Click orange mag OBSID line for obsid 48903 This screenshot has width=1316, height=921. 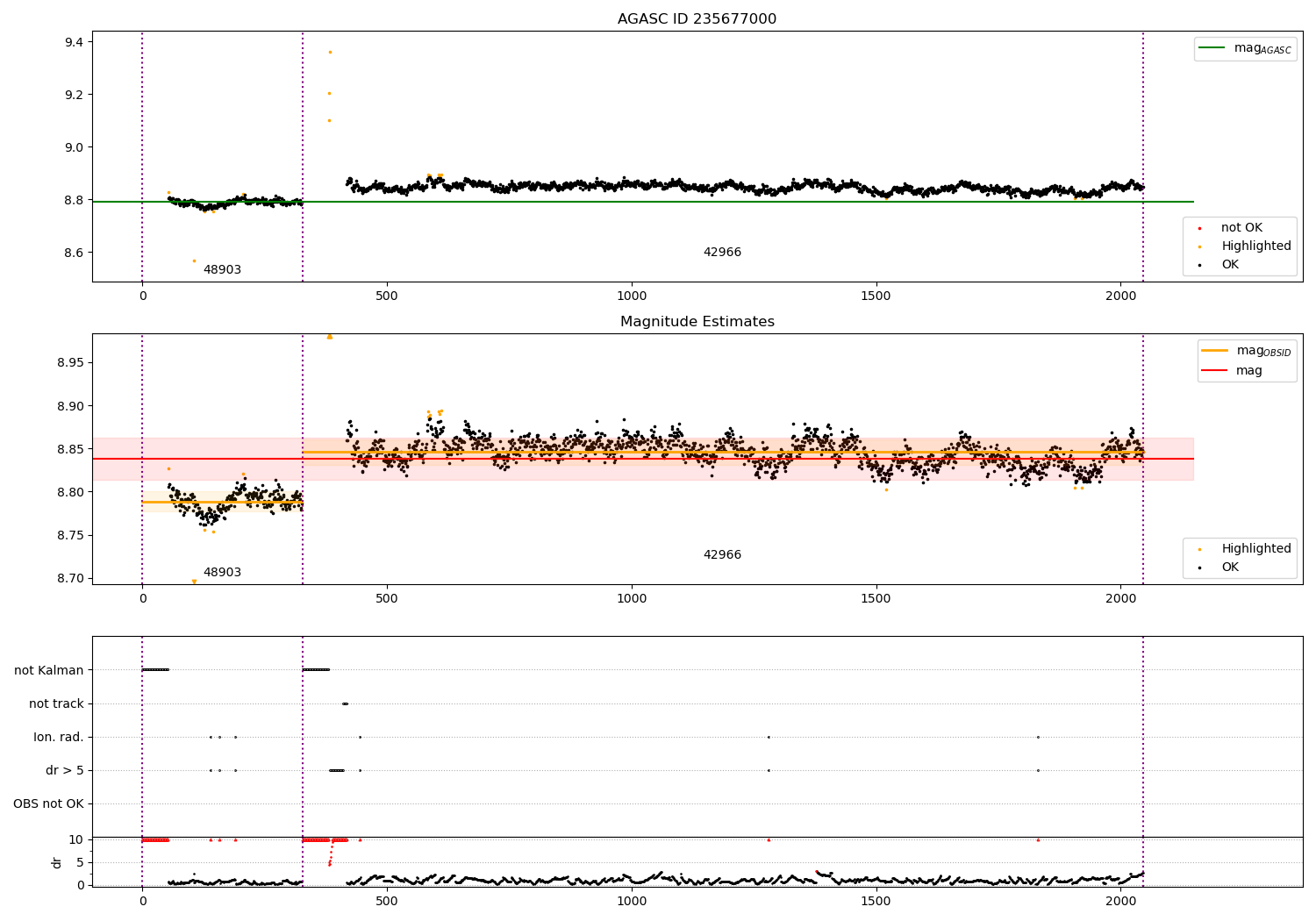point(222,502)
